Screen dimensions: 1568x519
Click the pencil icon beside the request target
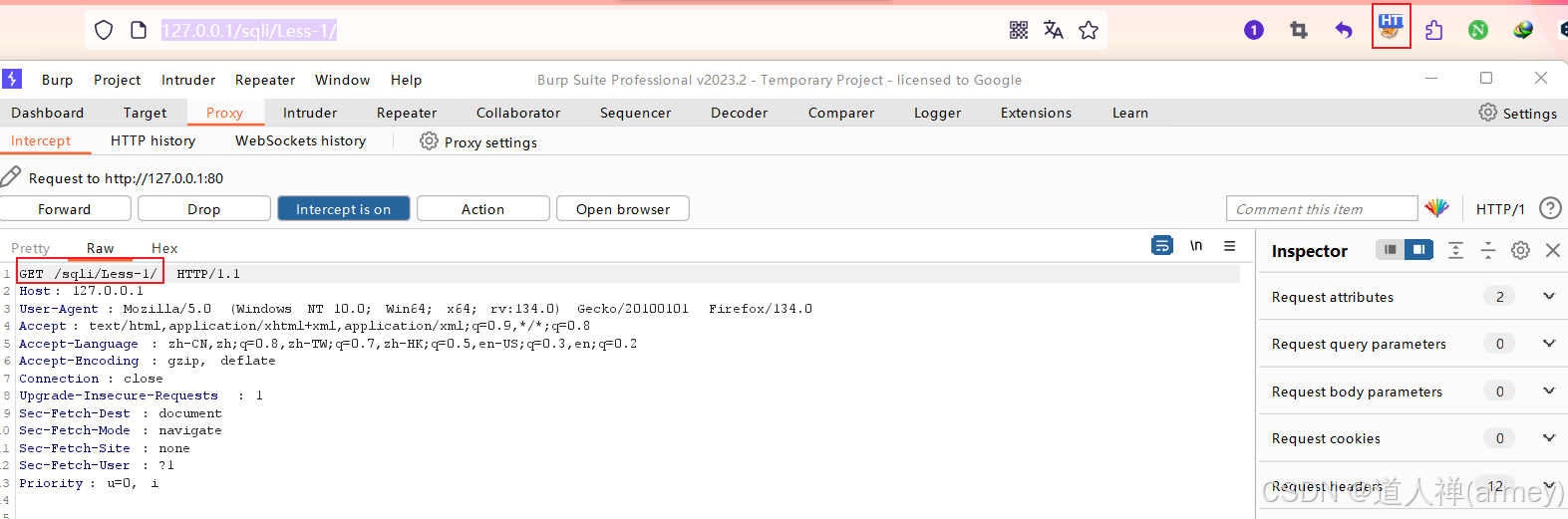click(11, 177)
